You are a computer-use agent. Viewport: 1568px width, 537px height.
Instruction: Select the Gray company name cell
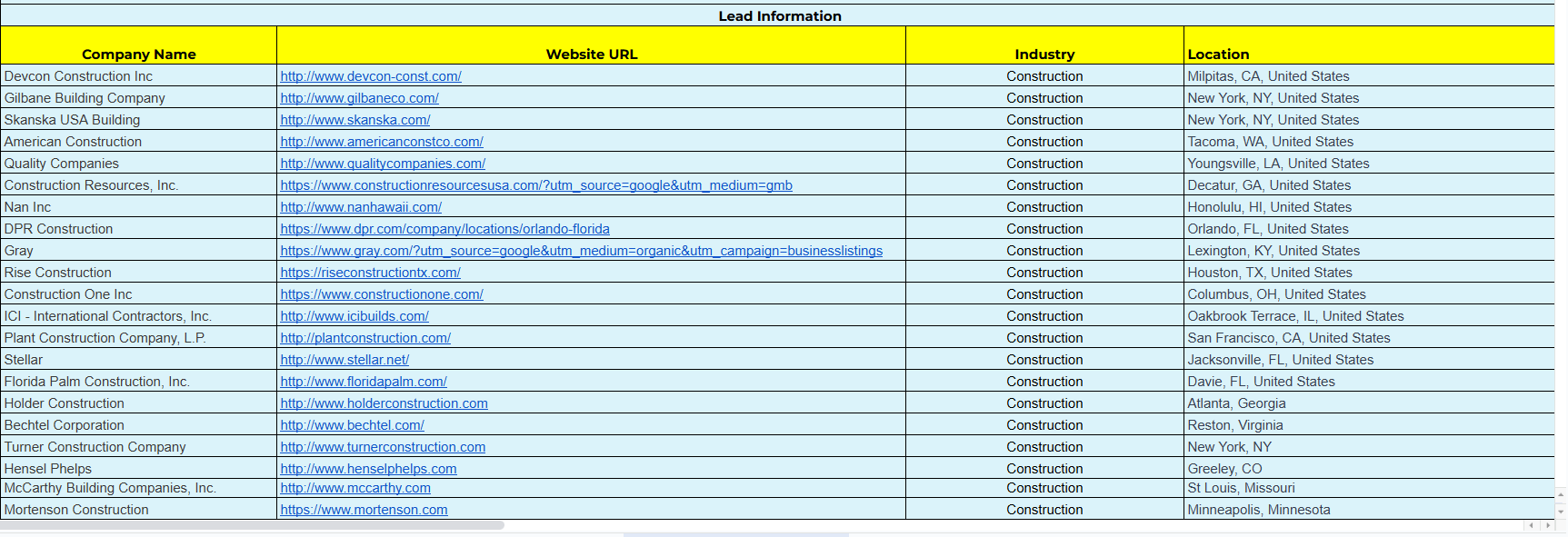click(138, 251)
